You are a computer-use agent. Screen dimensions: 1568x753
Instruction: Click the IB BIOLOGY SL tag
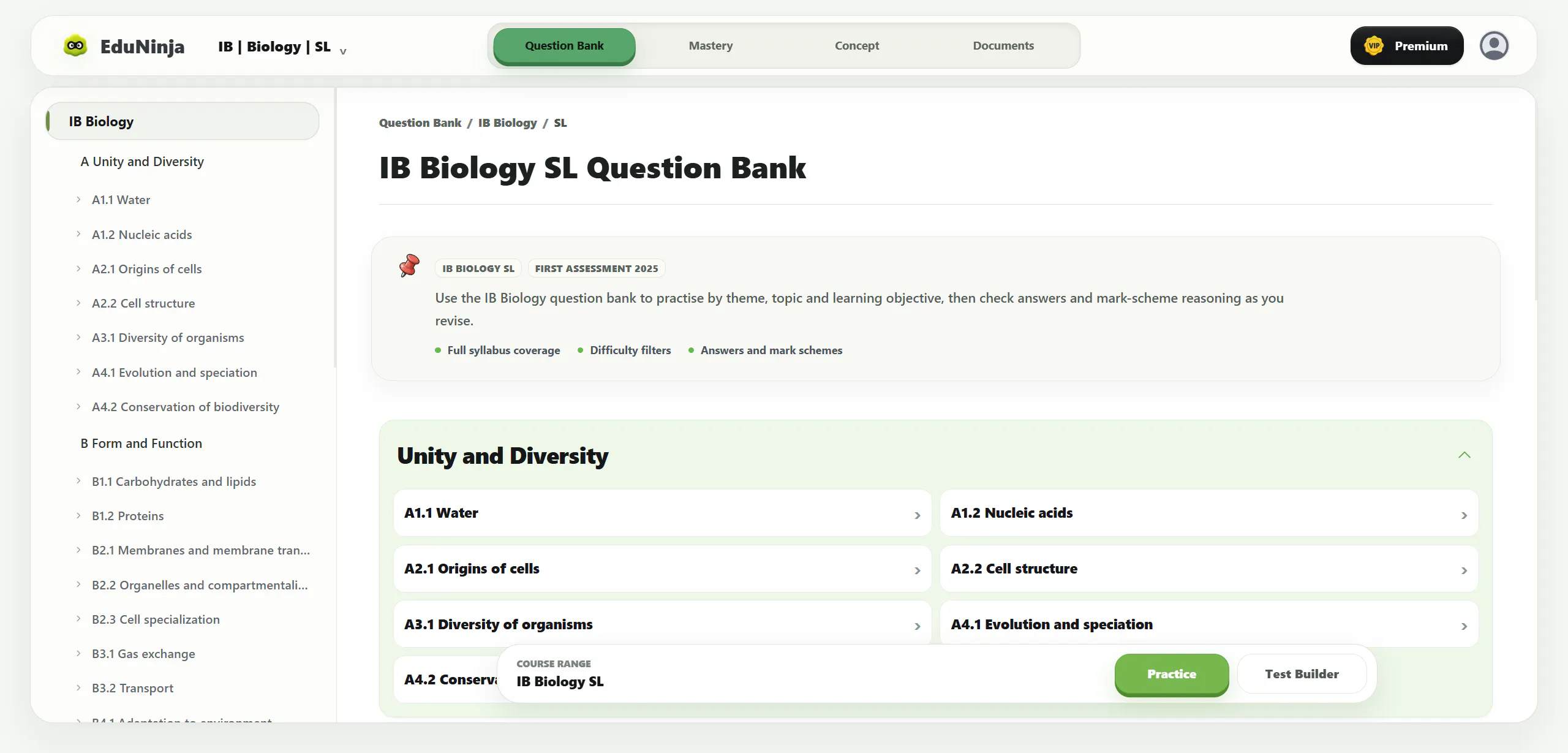click(478, 268)
